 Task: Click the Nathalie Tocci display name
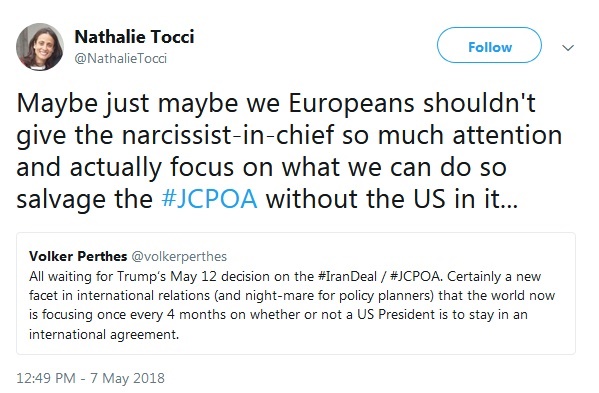click(x=134, y=37)
